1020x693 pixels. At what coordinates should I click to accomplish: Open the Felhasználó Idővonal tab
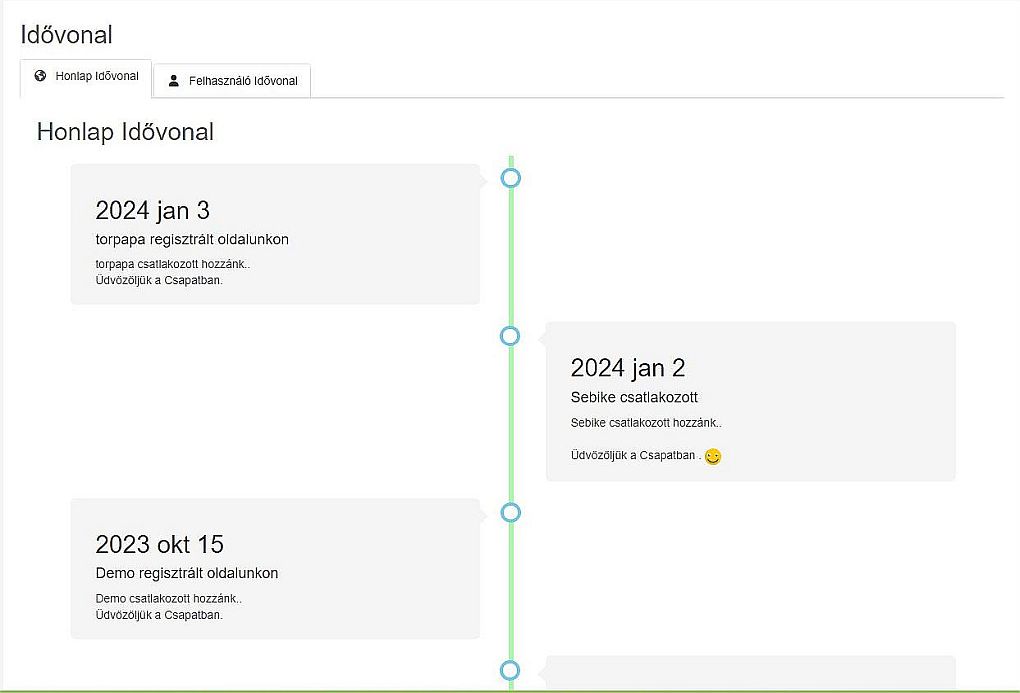(233, 81)
